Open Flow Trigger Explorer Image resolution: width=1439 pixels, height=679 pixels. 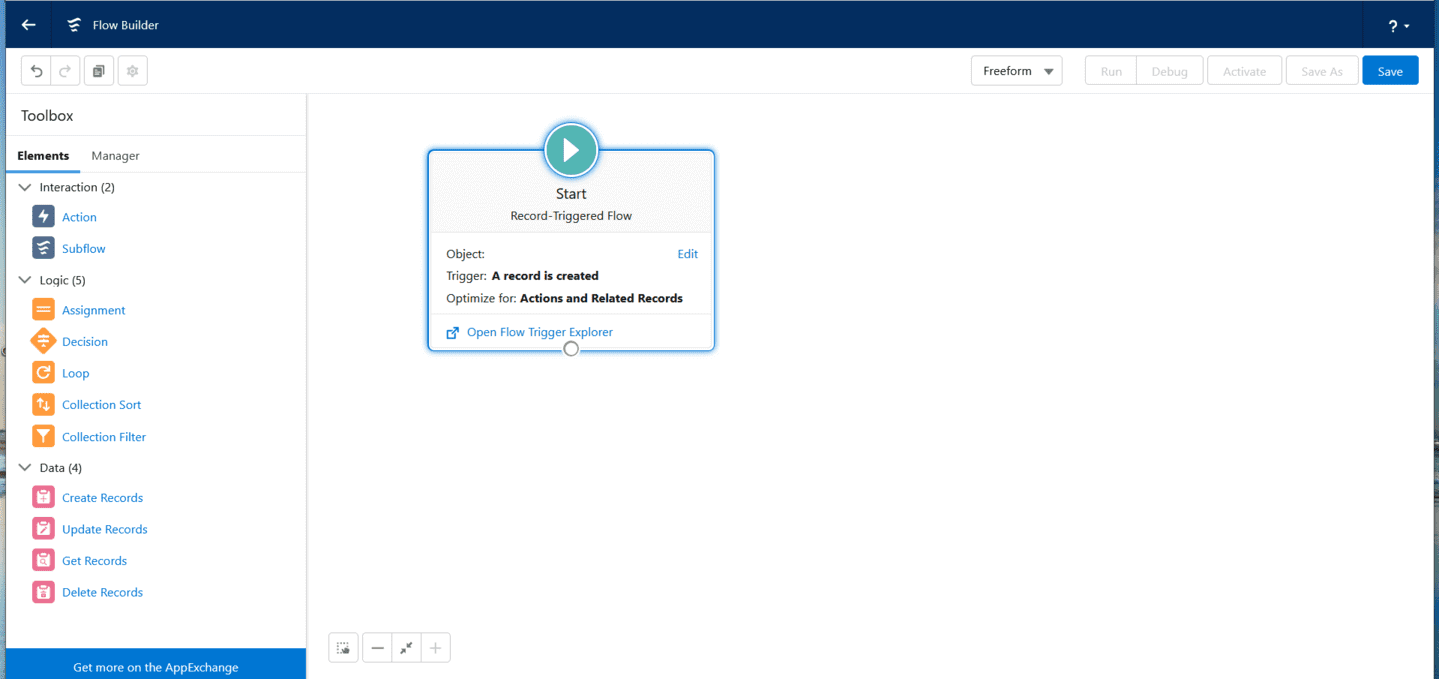click(x=539, y=331)
